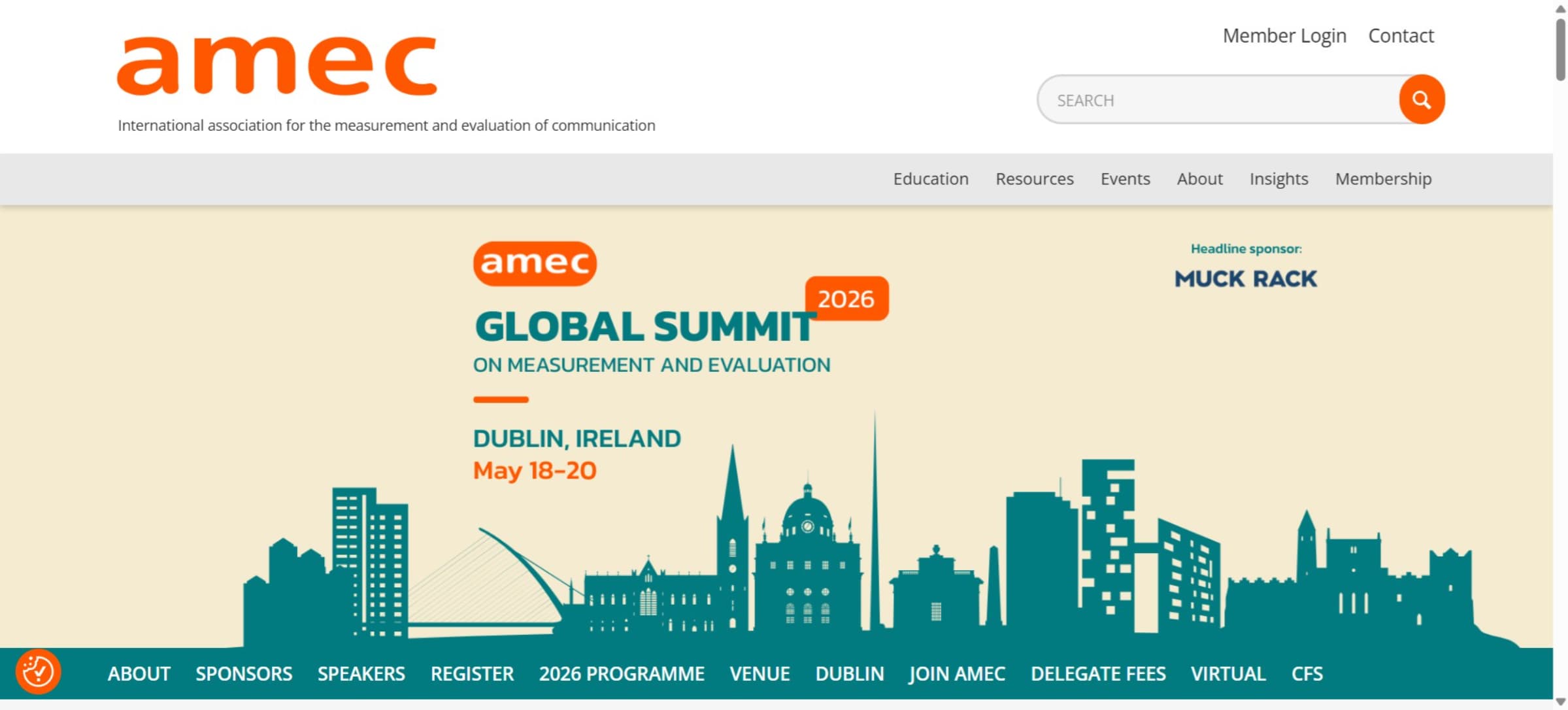The image size is (1568, 710).
Task: Open the About menu in main navigation
Action: pos(1200,179)
